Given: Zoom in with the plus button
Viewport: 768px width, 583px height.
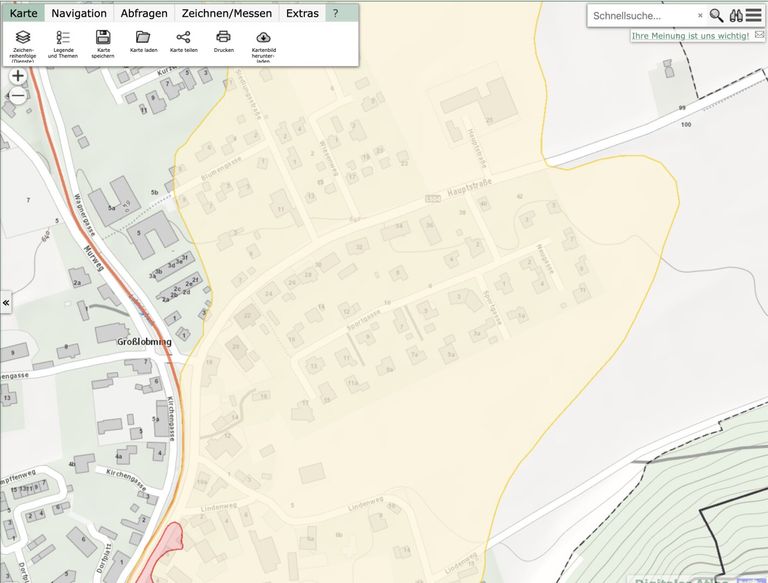Looking at the screenshot, I should coord(17,76).
